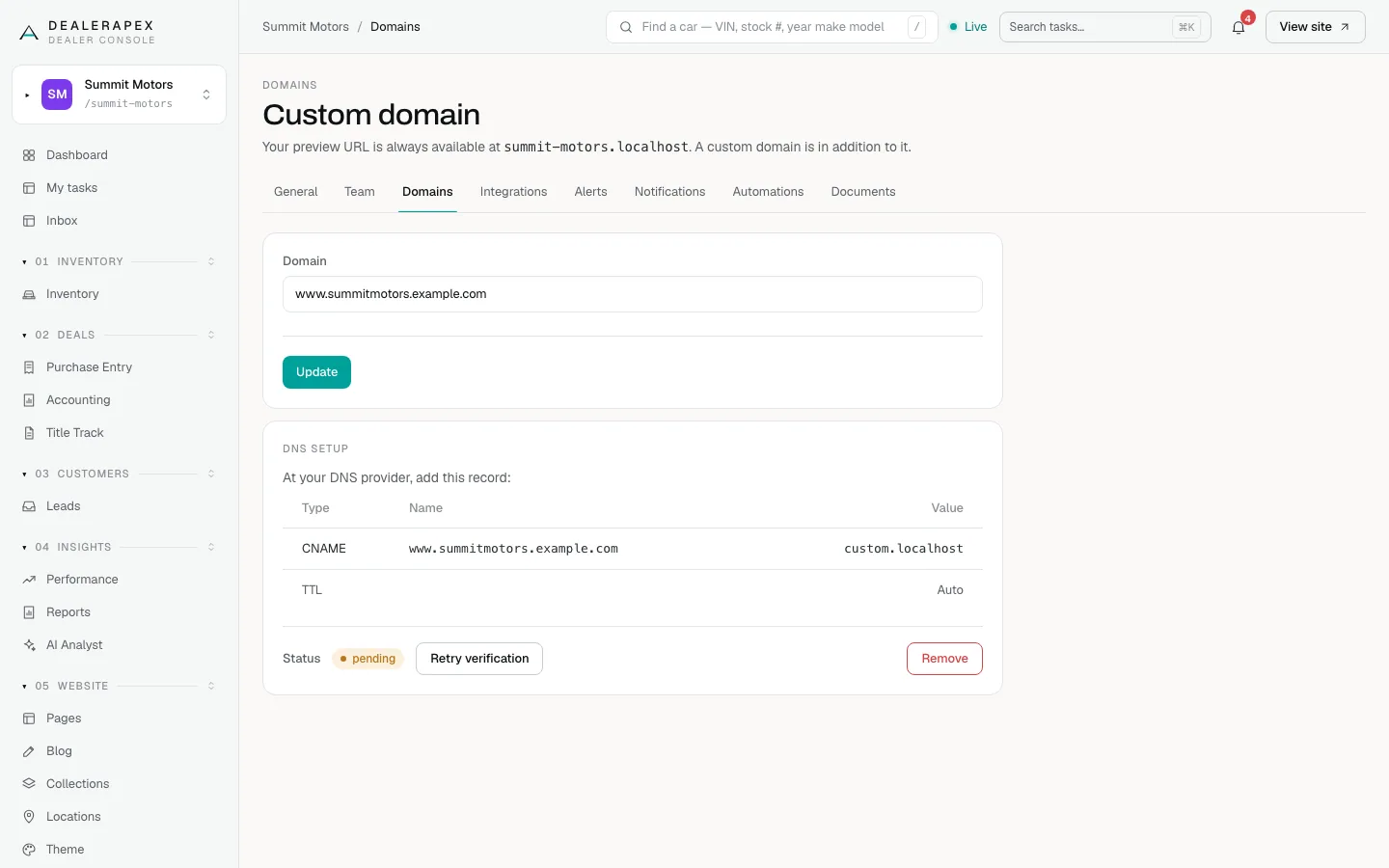This screenshot has width=1389, height=868.
Task: Switch to the General tab
Action: pos(295,192)
